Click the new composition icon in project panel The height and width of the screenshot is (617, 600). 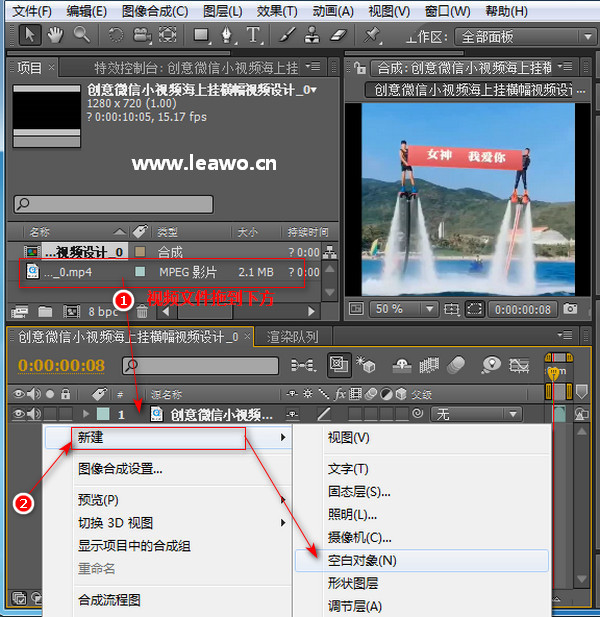click(x=72, y=312)
